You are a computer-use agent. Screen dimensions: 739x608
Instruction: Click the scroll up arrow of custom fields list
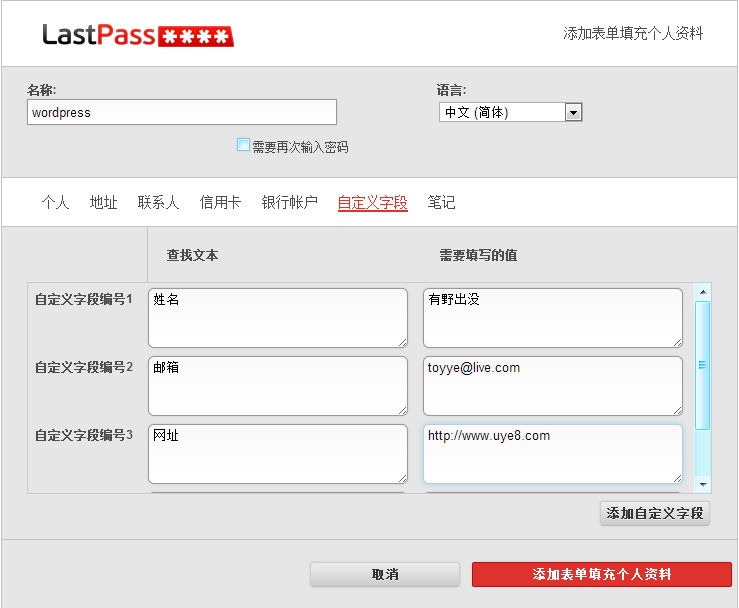[703, 292]
